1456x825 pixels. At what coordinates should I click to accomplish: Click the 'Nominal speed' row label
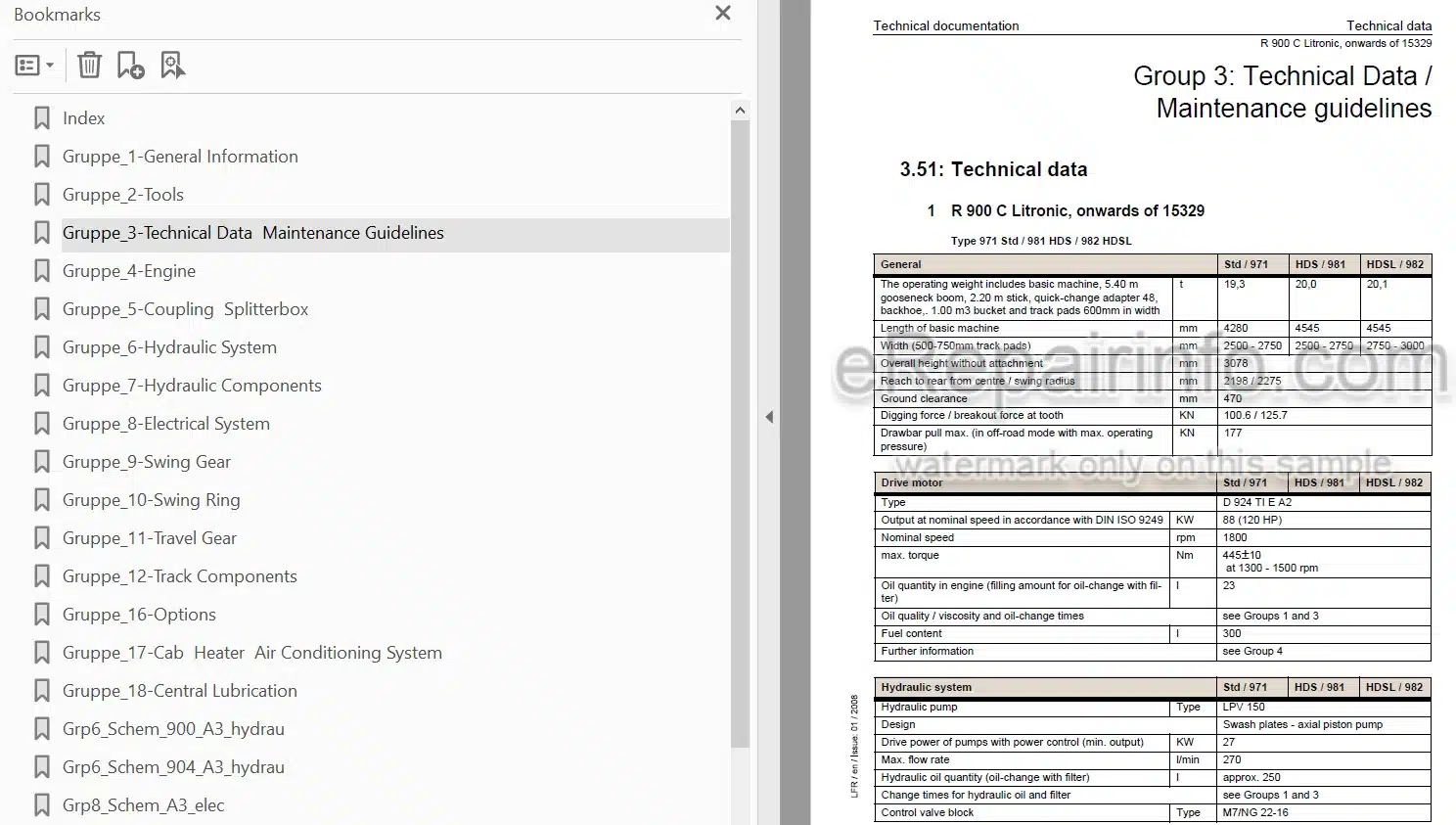click(x=917, y=537)
